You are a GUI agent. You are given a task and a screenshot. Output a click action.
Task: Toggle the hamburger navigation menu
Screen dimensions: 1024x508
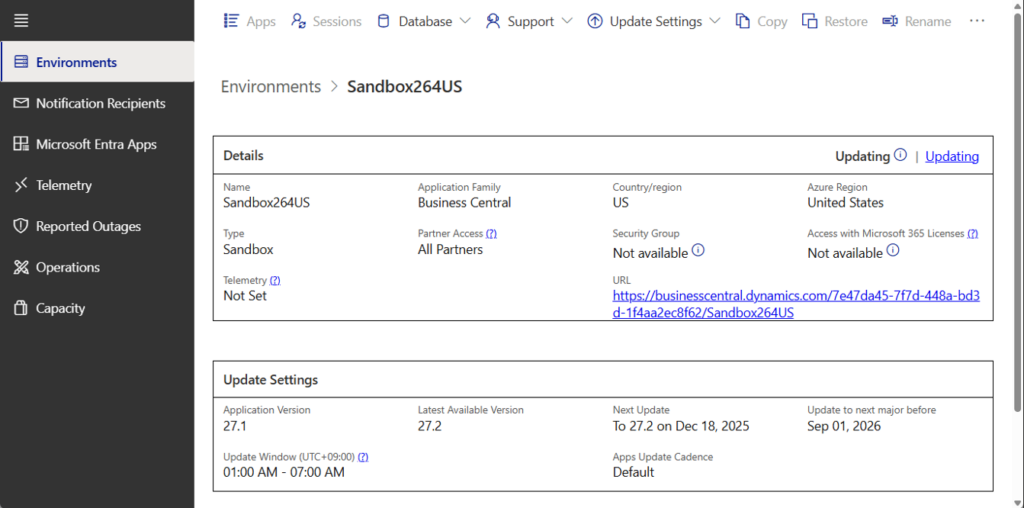[21, 21]
